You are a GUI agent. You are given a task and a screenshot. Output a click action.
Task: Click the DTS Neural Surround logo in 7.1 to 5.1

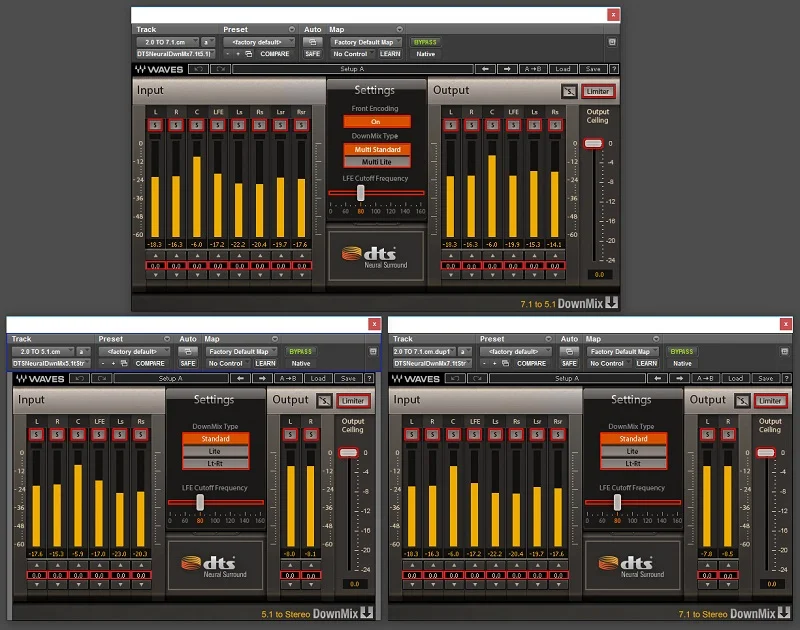(x=376, y=256)
